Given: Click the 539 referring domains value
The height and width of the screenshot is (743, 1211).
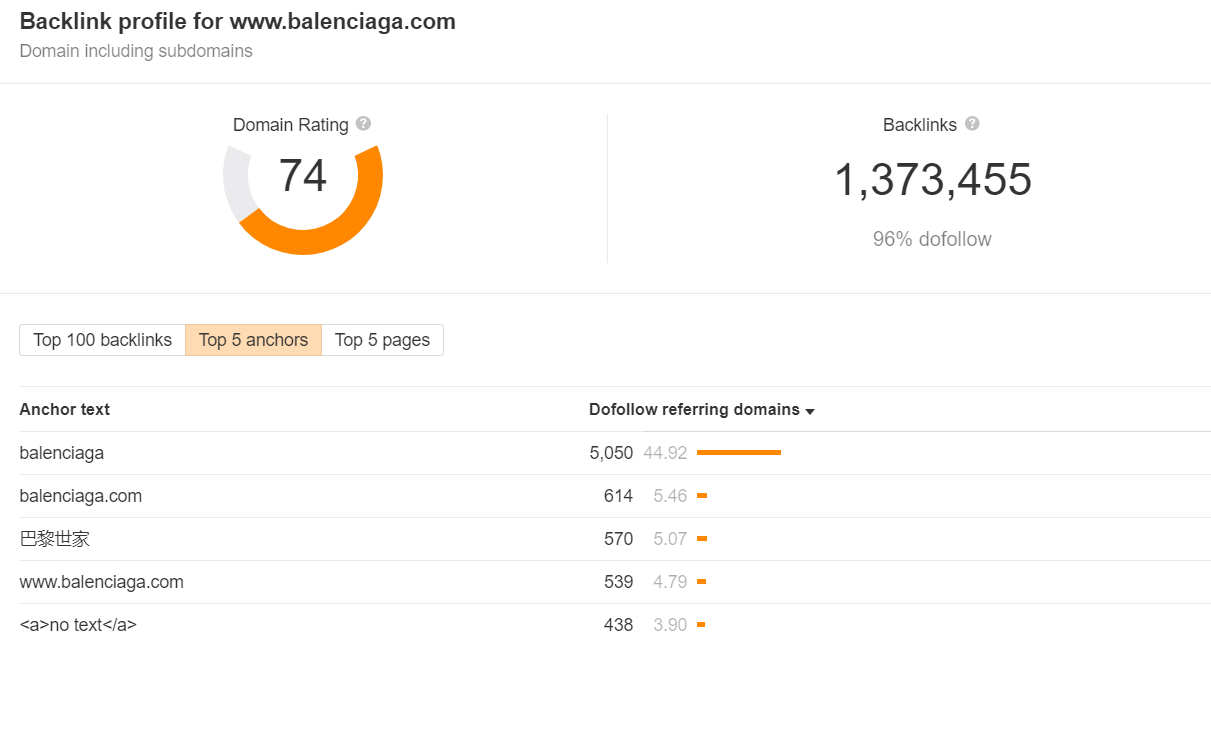Looking at the screenshot, I should 618,582.
